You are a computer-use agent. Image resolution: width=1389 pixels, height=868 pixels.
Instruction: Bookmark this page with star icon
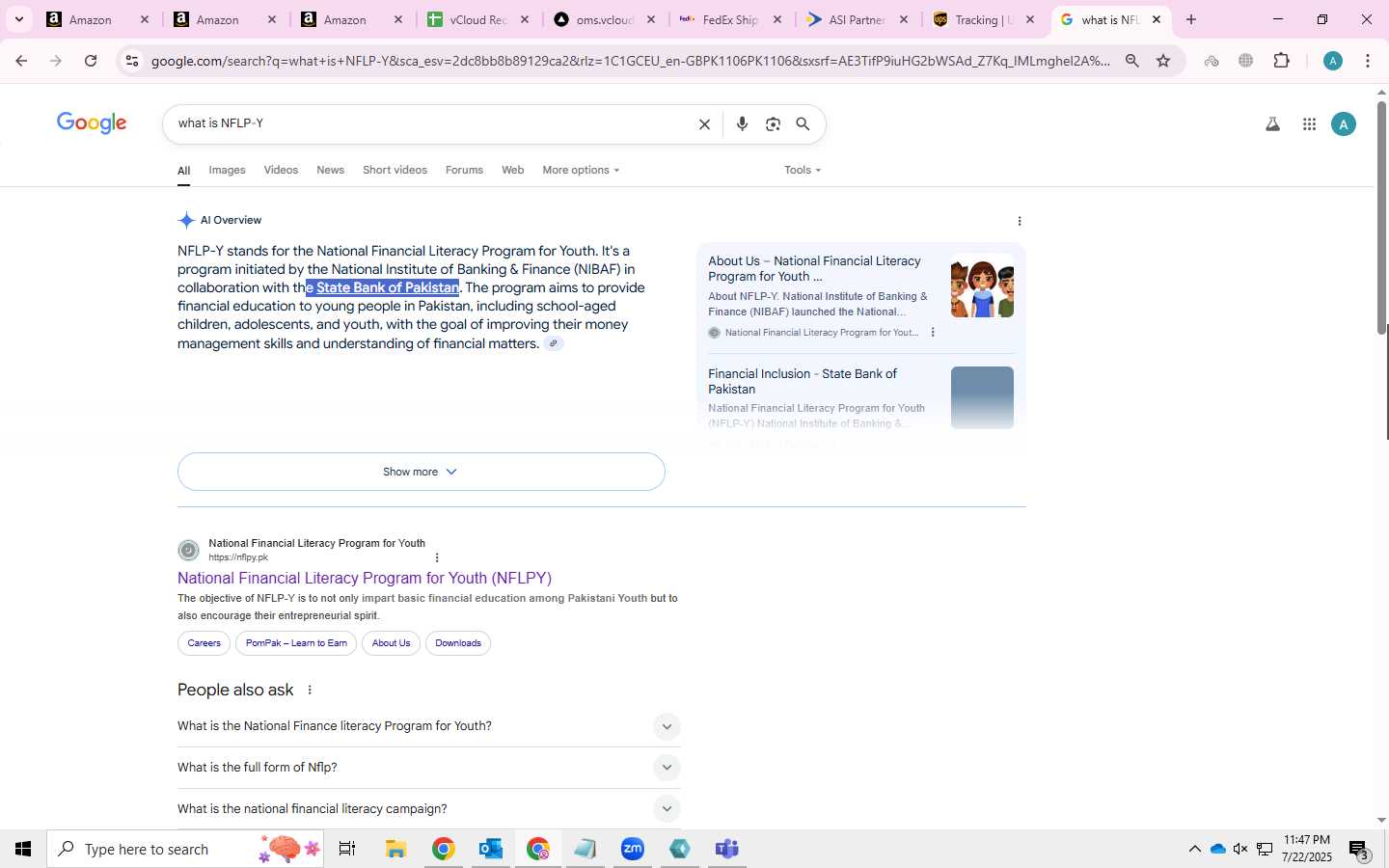[1163, 61]
